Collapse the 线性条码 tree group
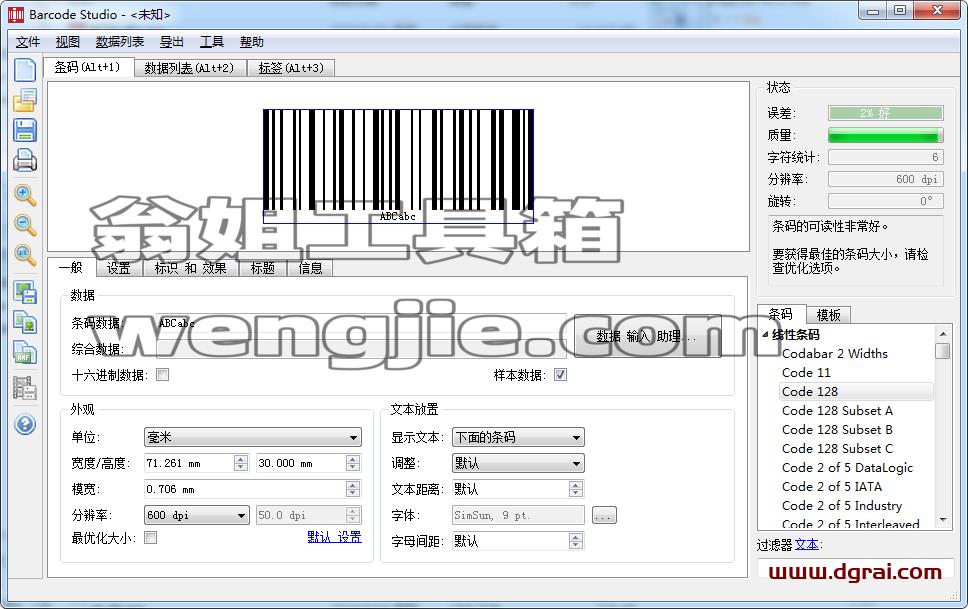The height and width of the screenshot is (609, 968). [x=766, y=335]
